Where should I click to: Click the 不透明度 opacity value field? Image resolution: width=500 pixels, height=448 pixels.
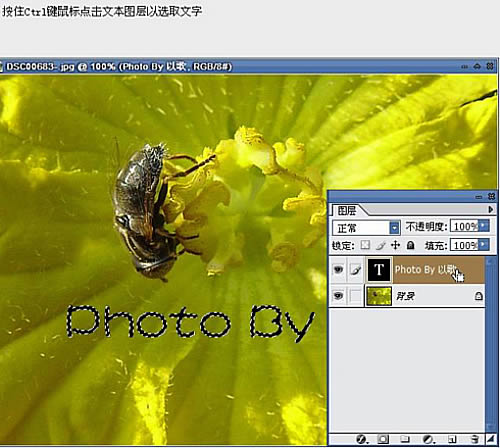(x=464, y=226)
